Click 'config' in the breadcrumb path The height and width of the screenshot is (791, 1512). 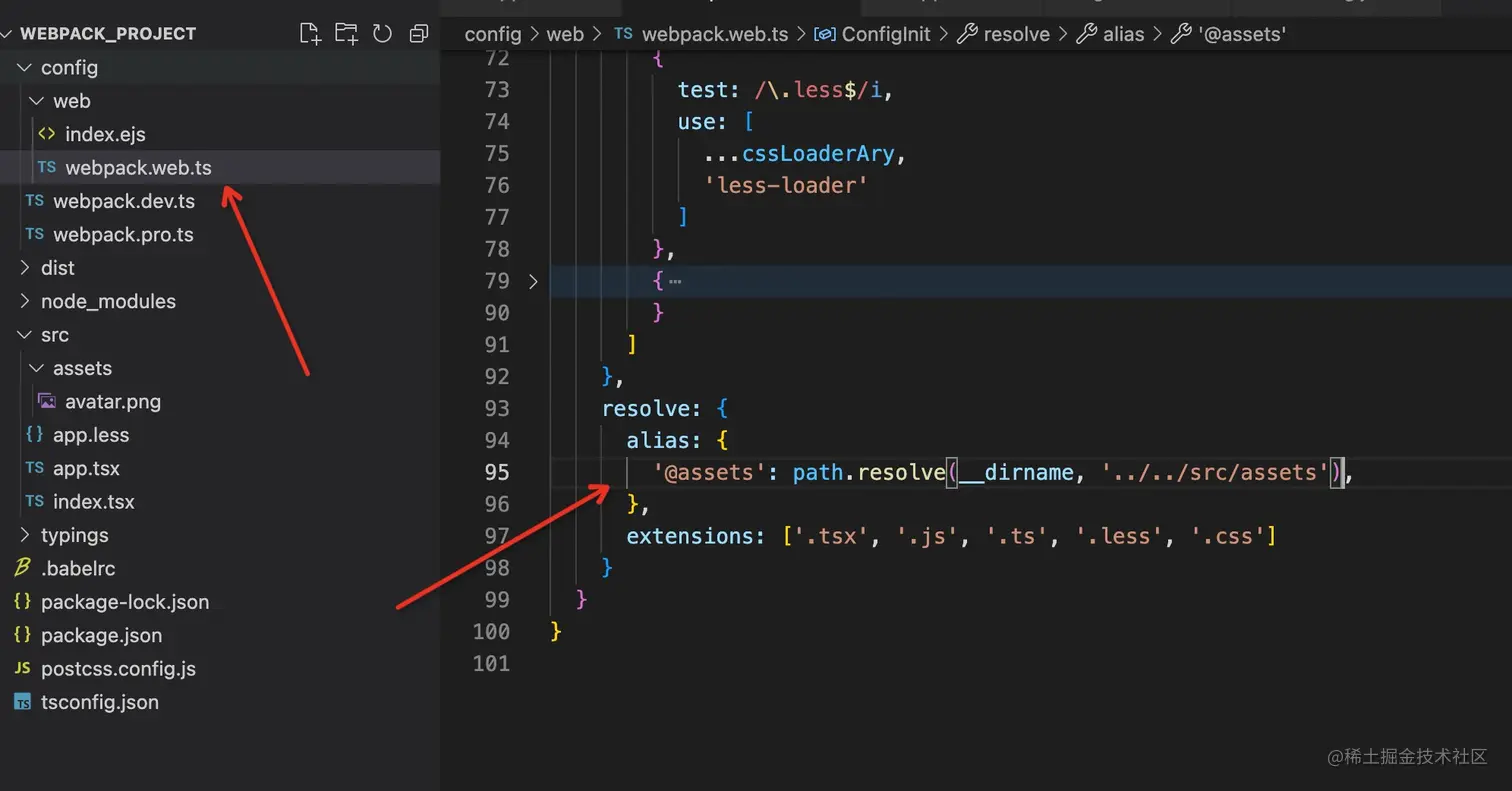493,34
